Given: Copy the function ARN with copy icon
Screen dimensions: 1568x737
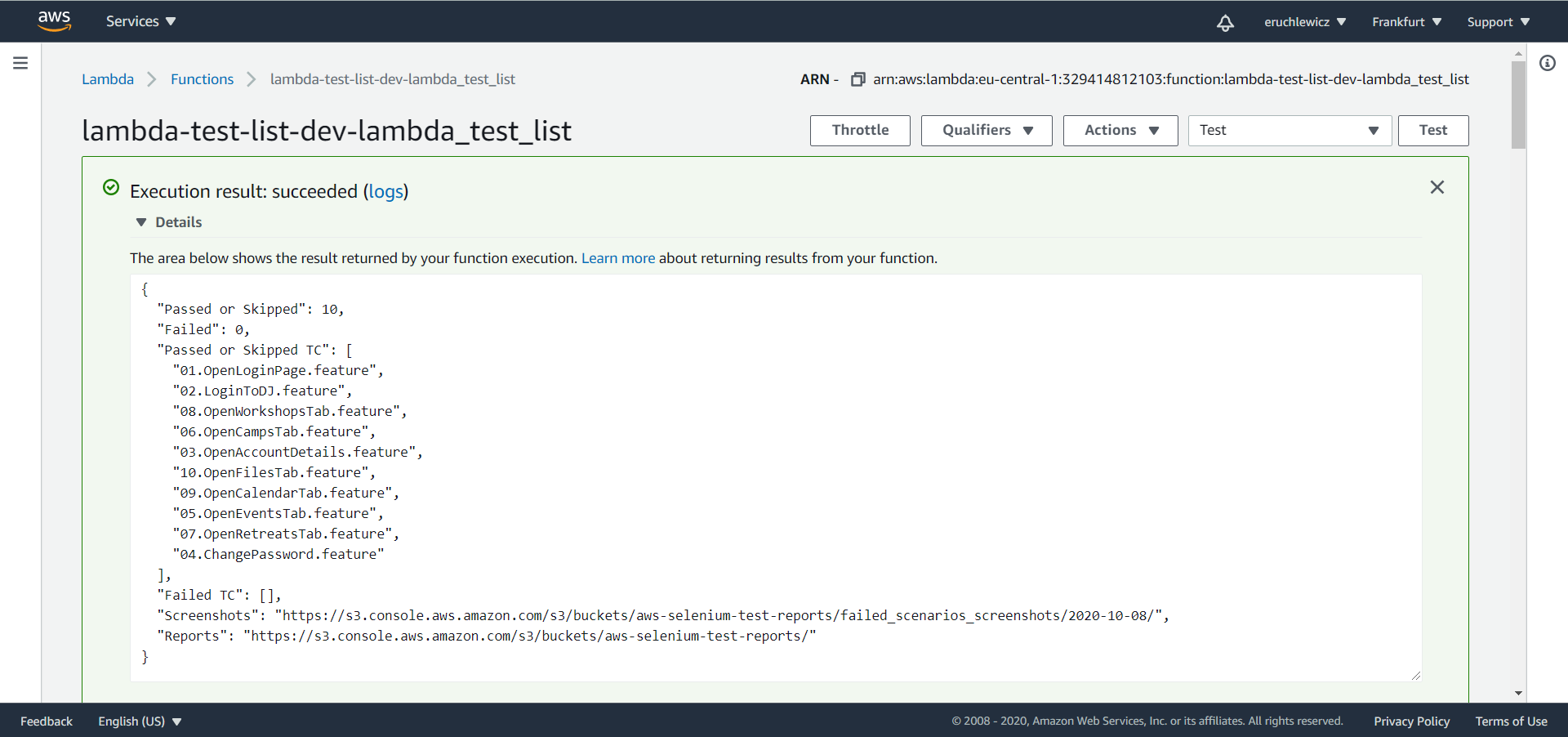Looking at the screenshot, I should [857, 79].
